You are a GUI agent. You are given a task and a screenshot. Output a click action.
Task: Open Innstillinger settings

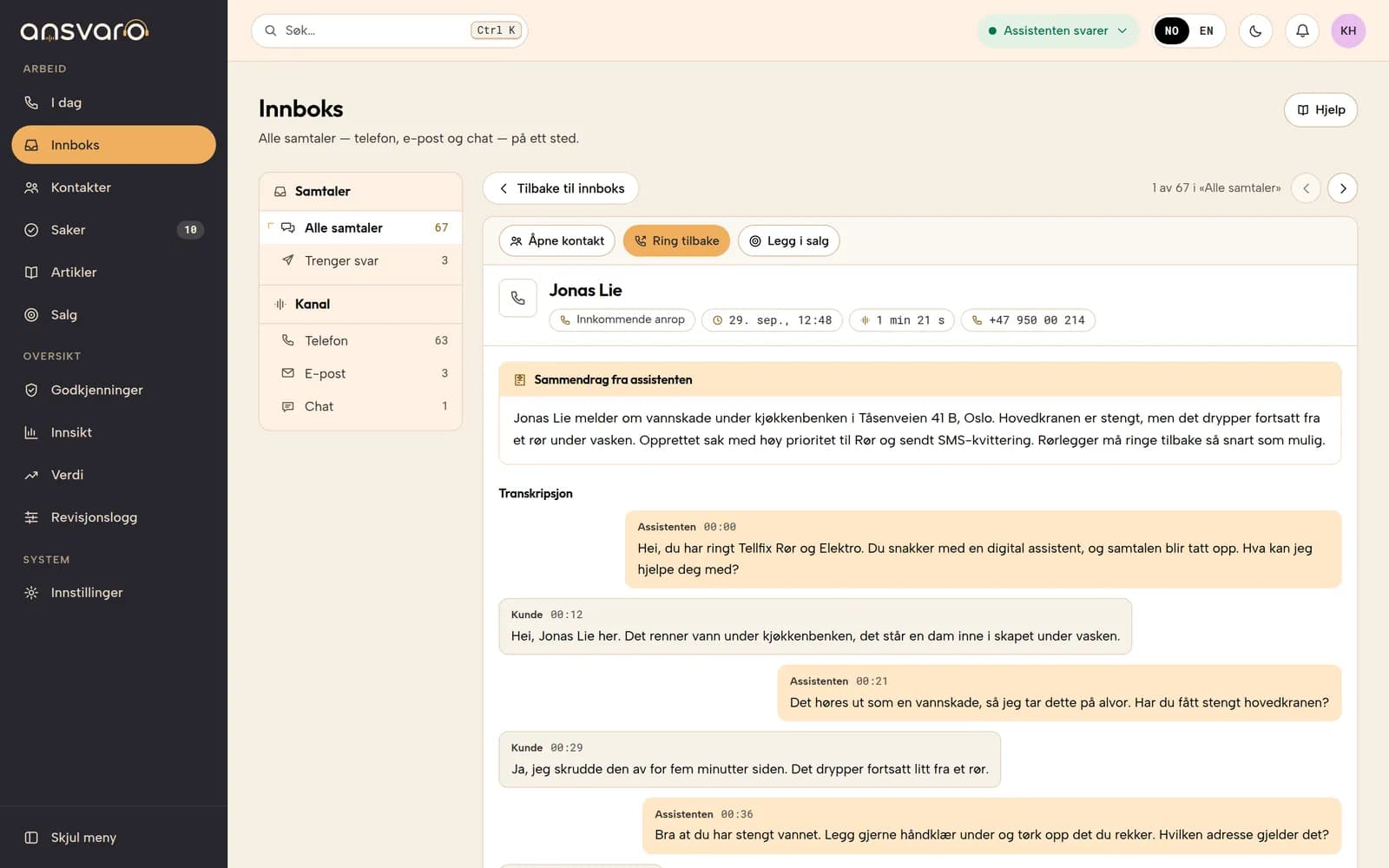tap(114, 593)
